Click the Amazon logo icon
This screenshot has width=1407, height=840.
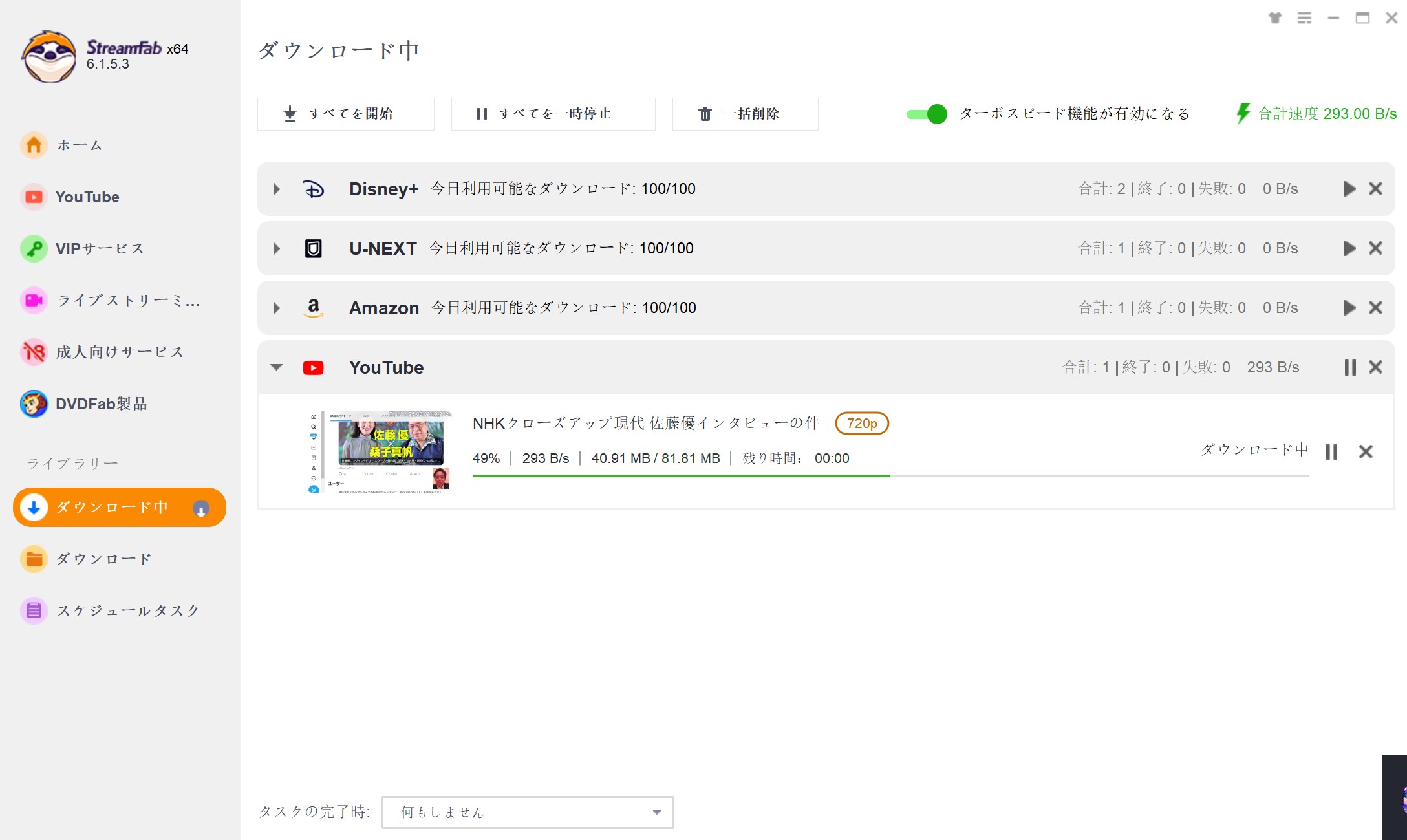click(314, 308)
